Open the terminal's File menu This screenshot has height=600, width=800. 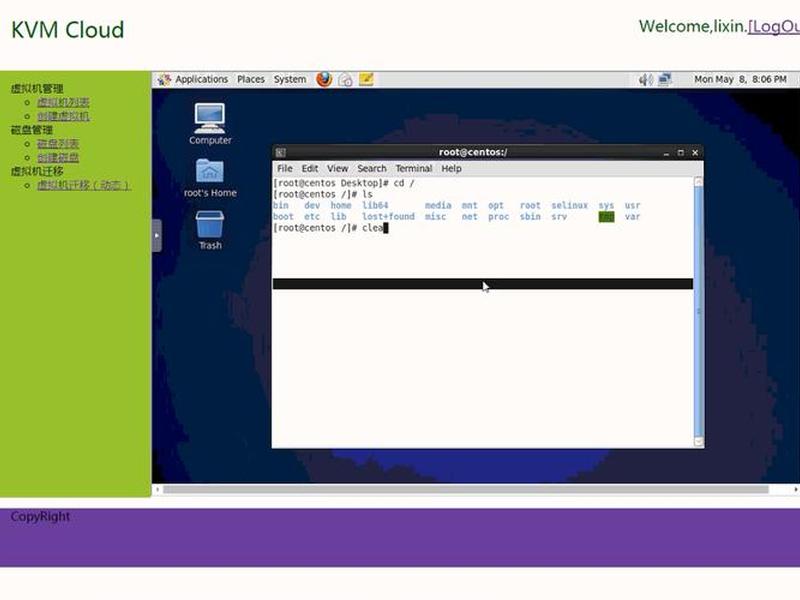pyautogui.click(x=285, y=168)
